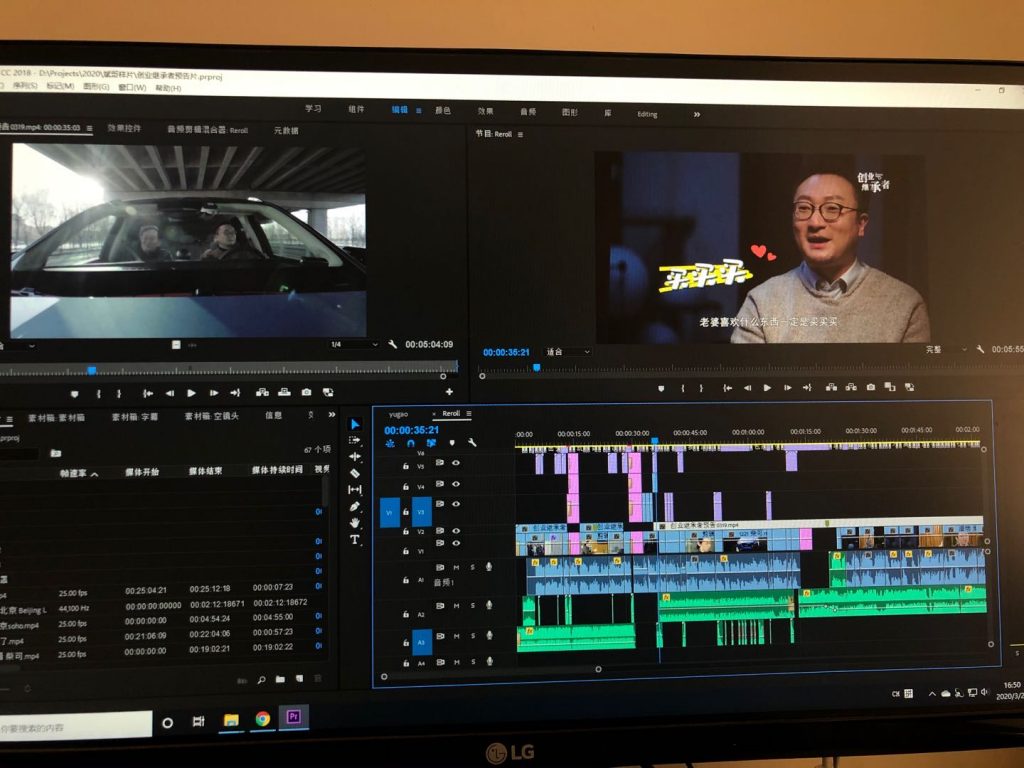
Task: Enable voice-over record on A1
Action: tap(488, 567)
